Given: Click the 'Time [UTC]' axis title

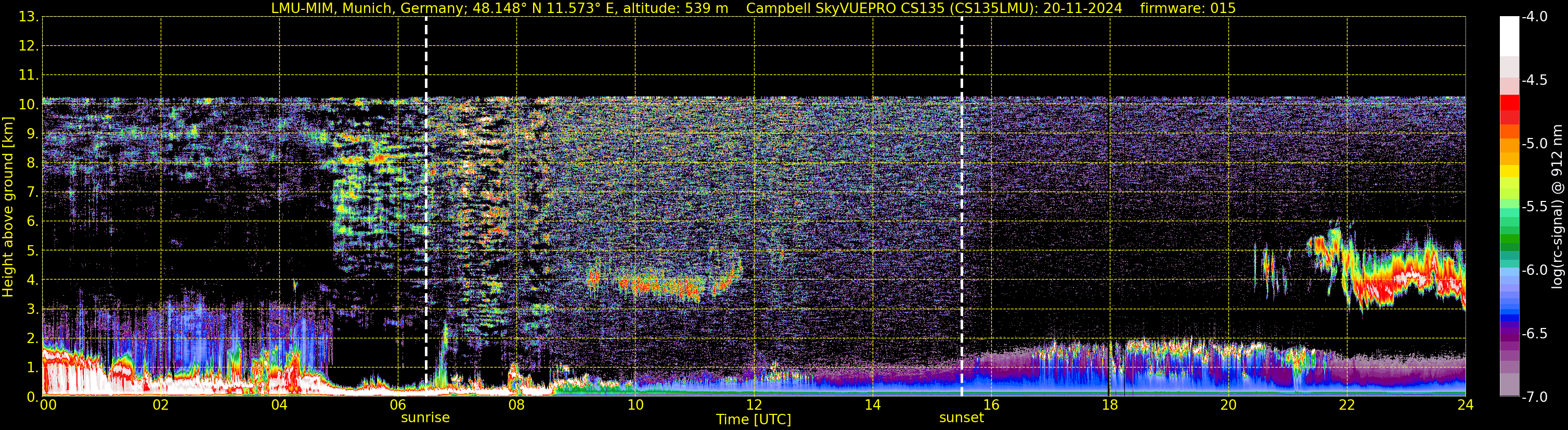Looking at the screenshot, I should coord(754,420).
